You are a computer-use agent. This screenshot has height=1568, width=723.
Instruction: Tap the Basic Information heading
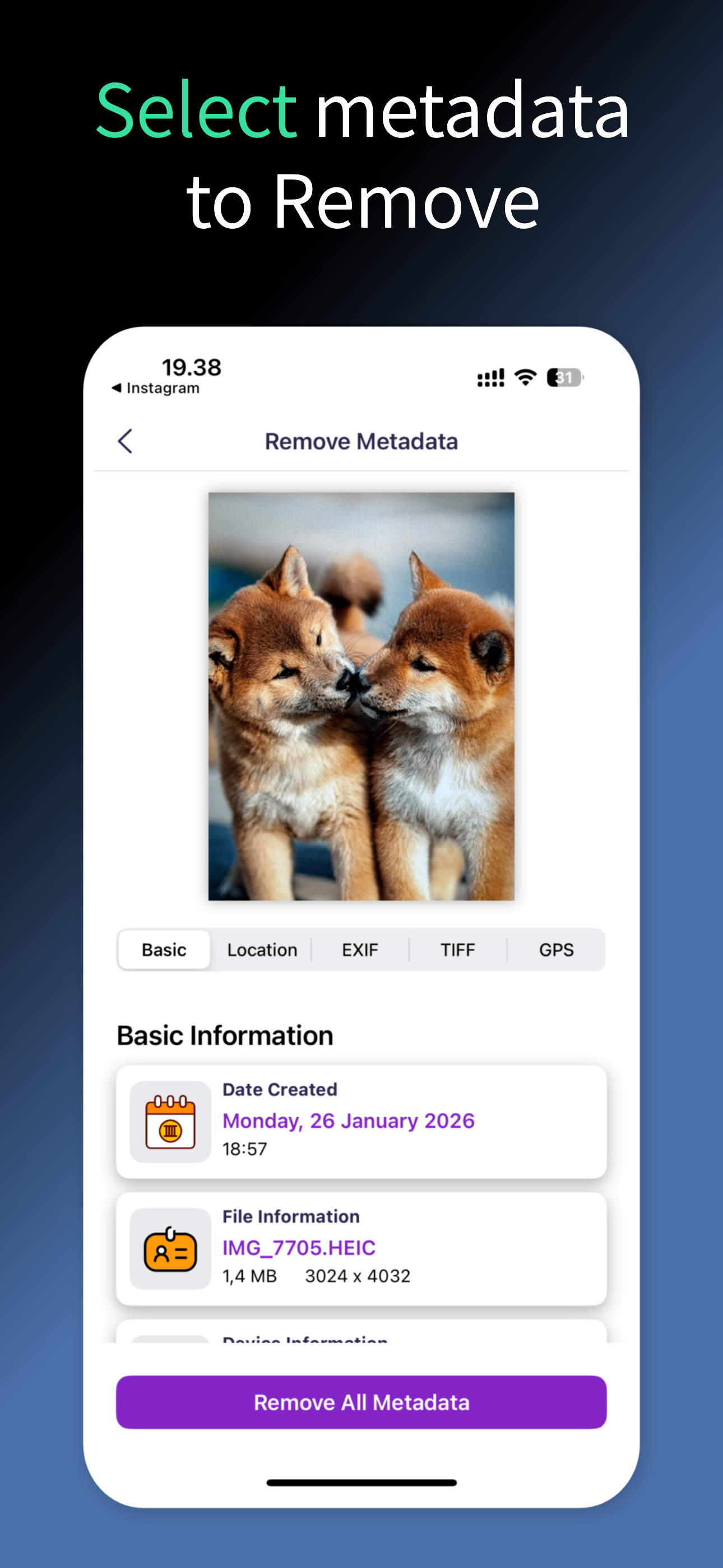pos(225,1035)
